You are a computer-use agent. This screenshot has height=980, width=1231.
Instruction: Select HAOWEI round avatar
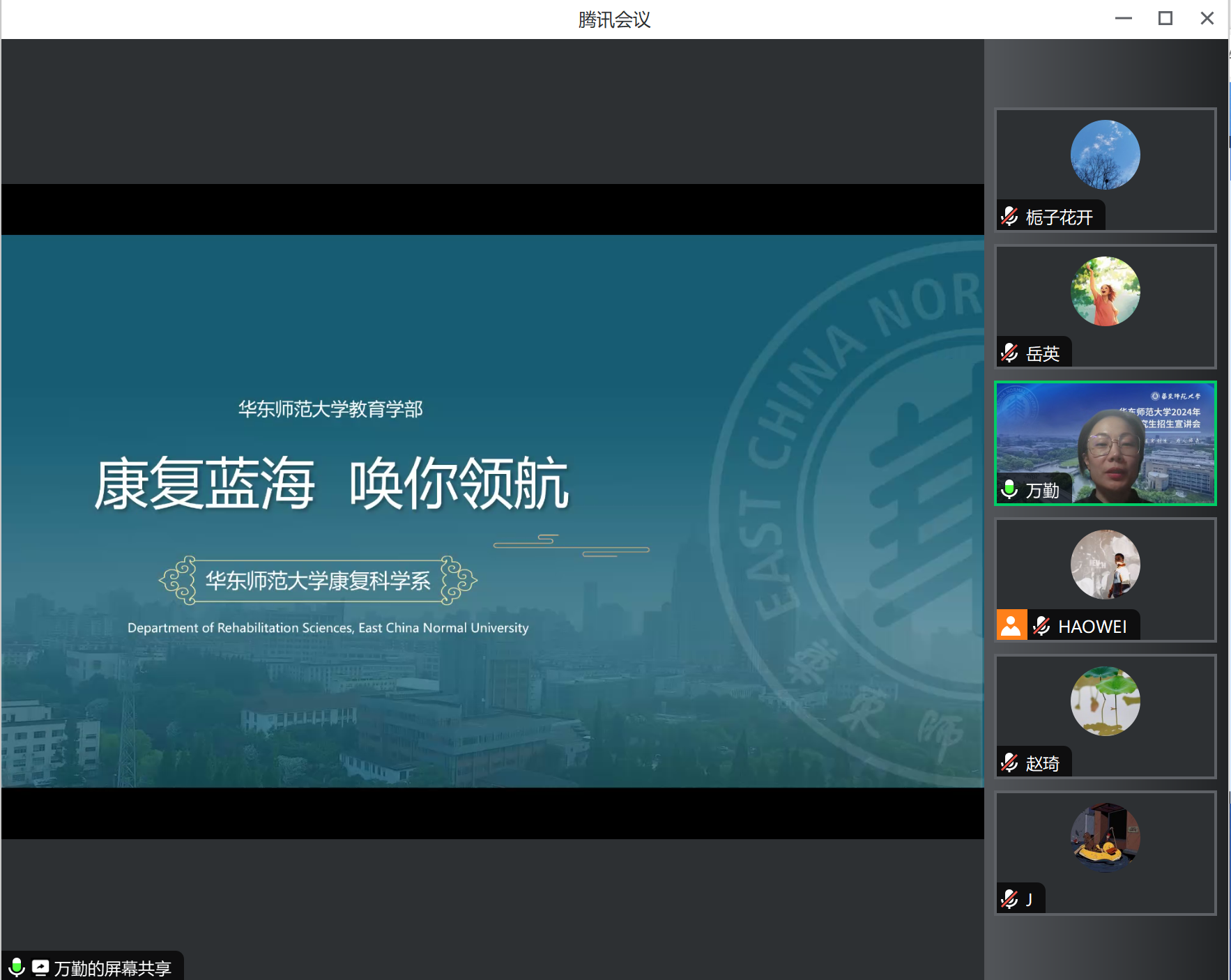[1106, 565]
